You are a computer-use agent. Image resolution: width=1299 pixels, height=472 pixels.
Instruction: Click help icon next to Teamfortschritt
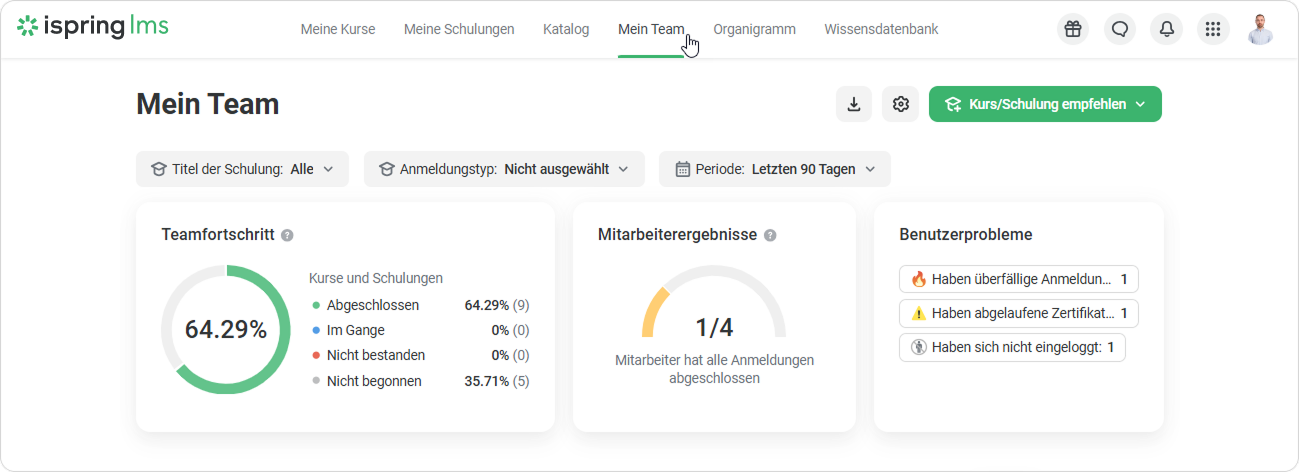[287, 235]
